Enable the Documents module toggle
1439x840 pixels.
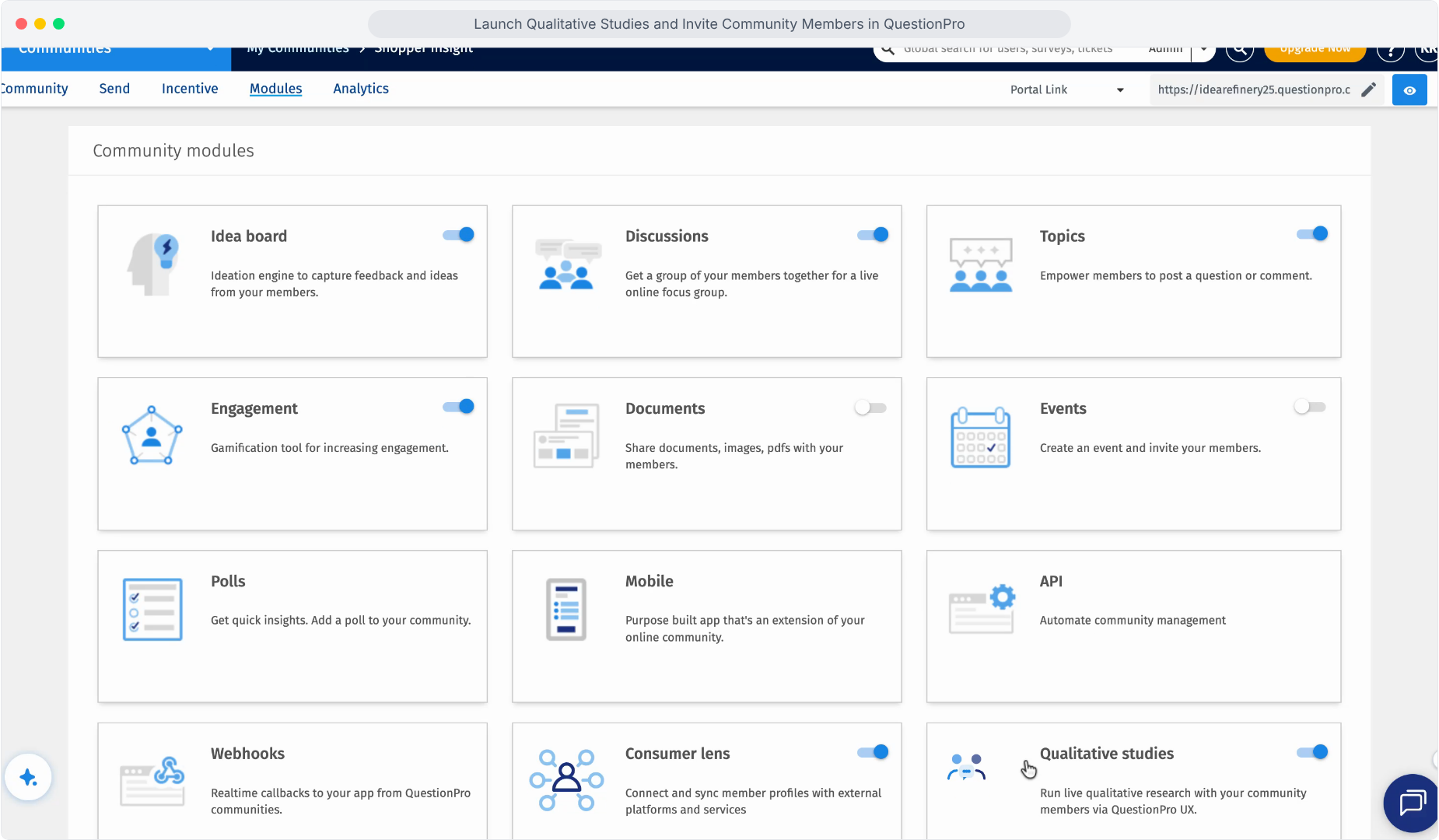click(x=870, y=408)
